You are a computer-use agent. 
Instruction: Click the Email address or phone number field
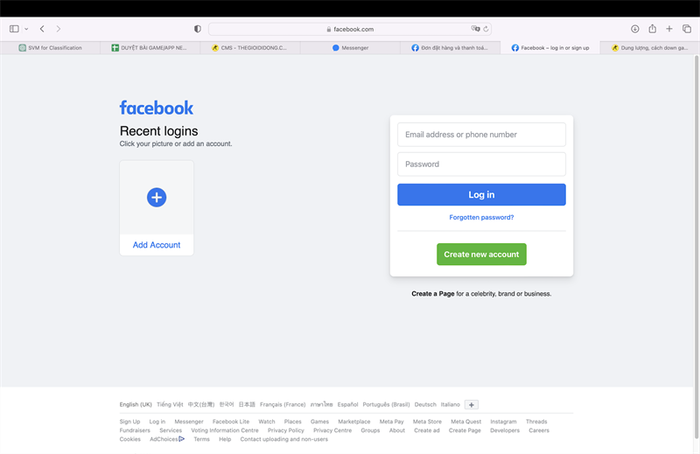(481, 134)
